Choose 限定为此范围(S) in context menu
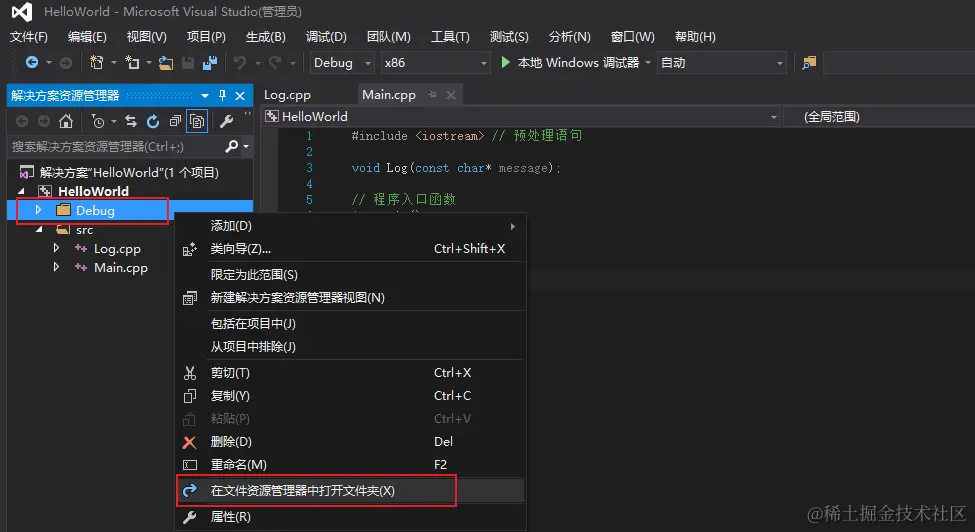This screenshot has height=532, width=975. pos(351,275)
